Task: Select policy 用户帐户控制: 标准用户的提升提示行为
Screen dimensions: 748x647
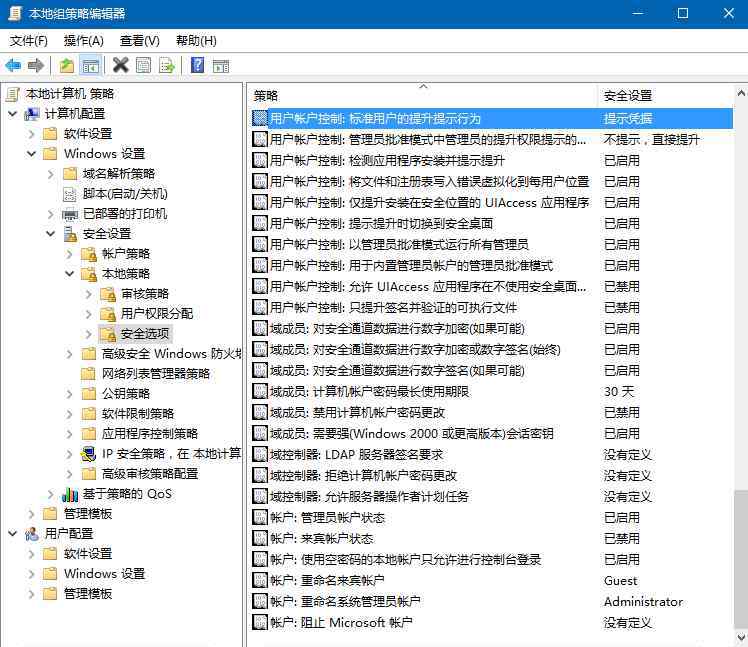Action: [x=492, y=118]
